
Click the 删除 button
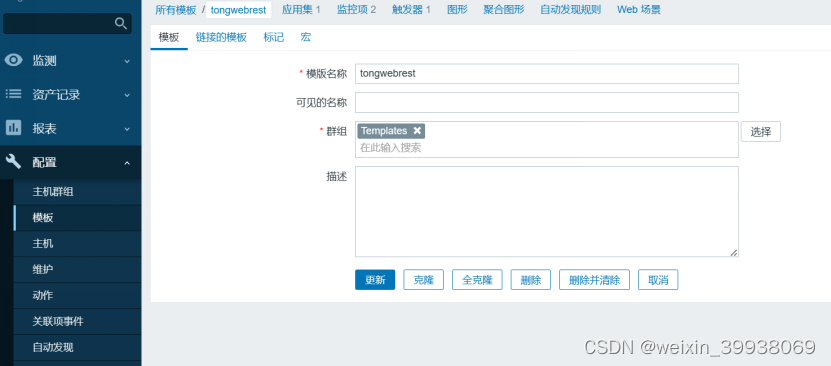(x=531, y=280)
